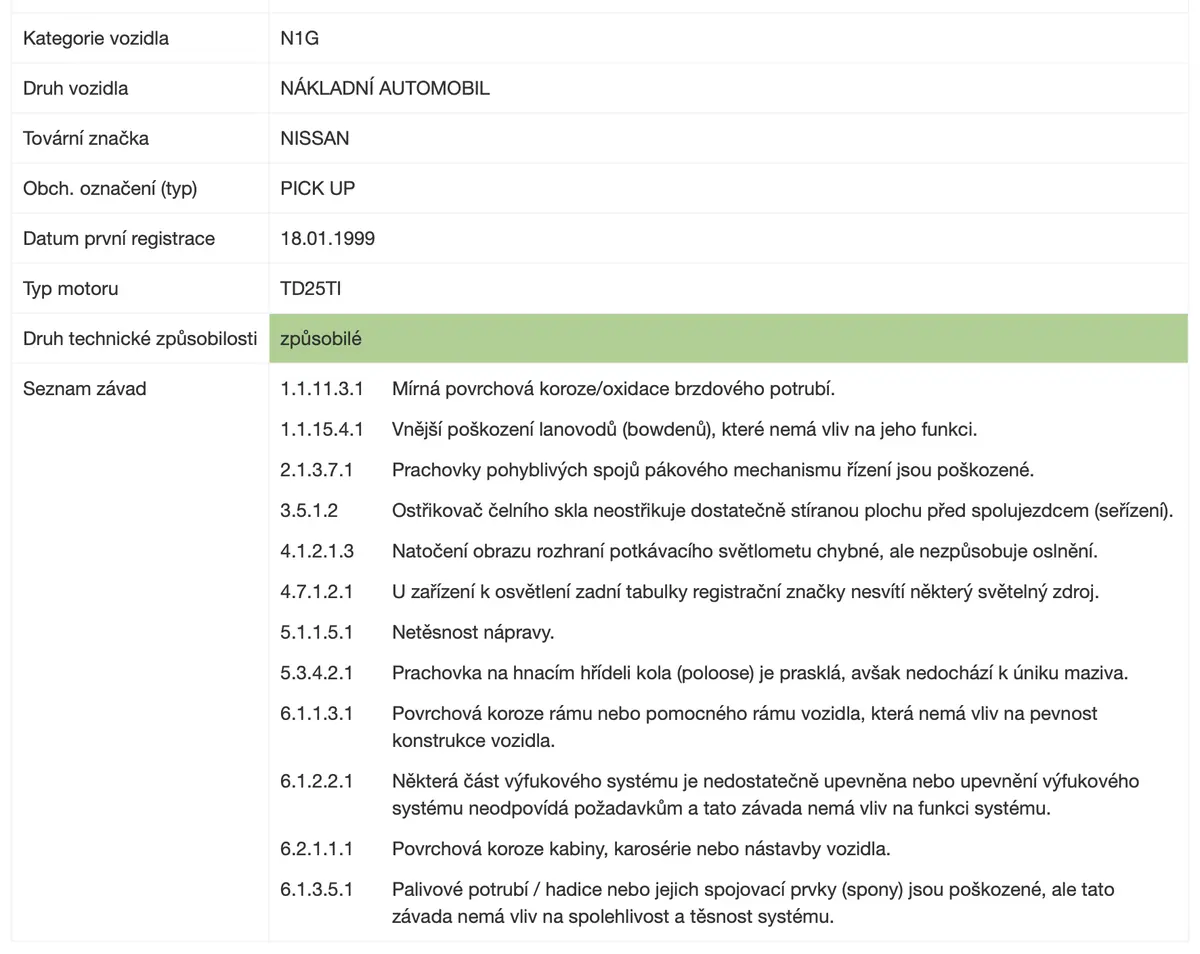Click the green 'způsobilé' status cell
The width and height of the screenshot is (1200, 954).
pos(728,339)
